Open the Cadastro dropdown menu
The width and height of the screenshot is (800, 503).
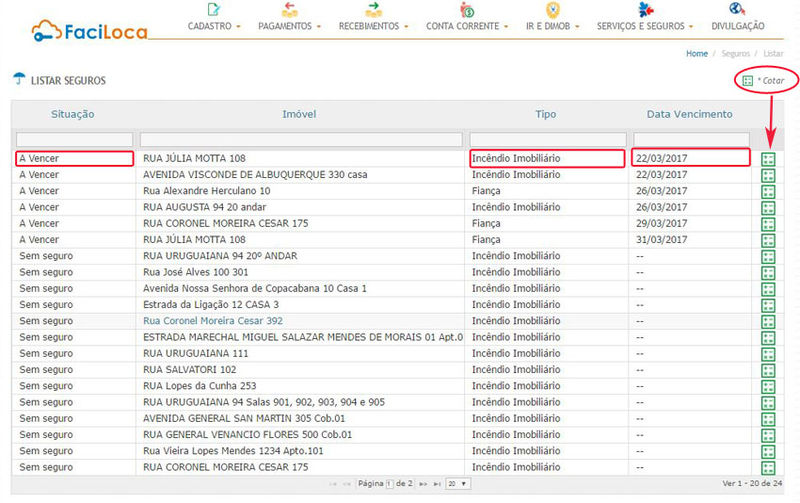(214, 26)
